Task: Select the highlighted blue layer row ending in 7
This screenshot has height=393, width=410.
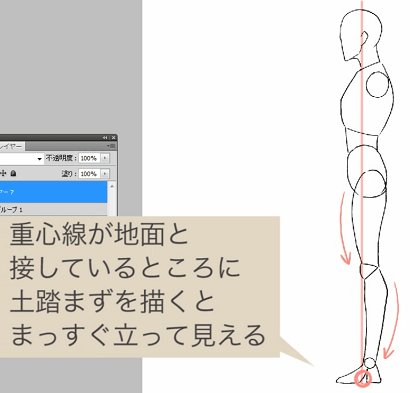Action: pyautogui.click(x=53, y=192)
